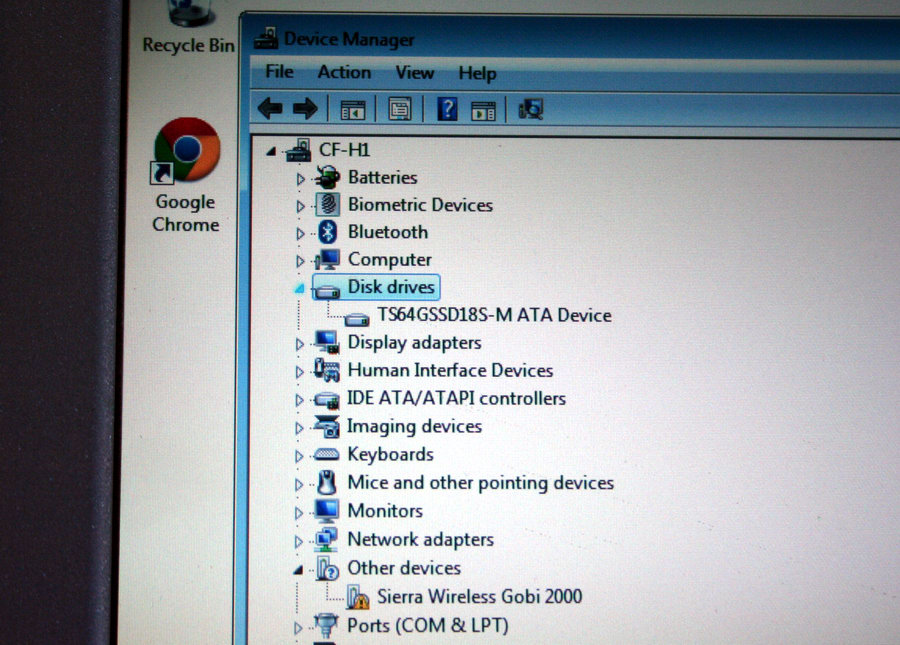
Task: Open Properties from the toolbar icon
Action: pyautogui.click(x=400, y=109)
